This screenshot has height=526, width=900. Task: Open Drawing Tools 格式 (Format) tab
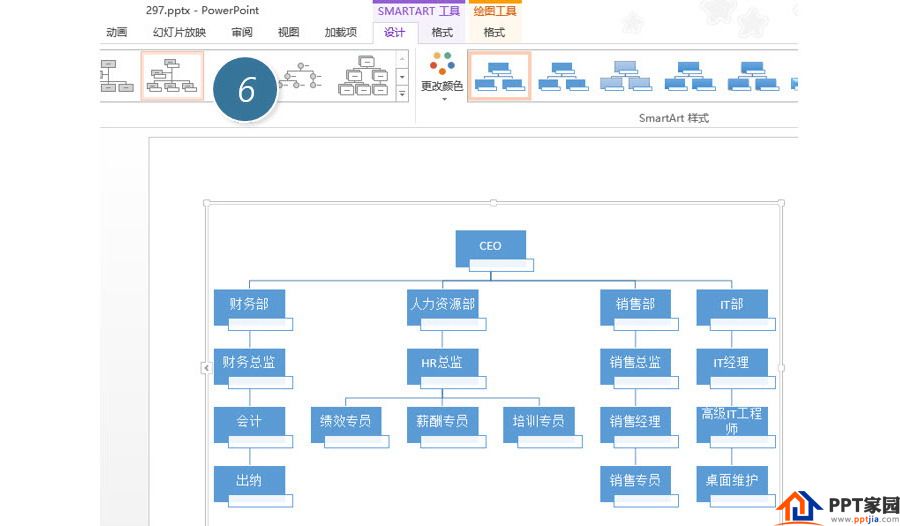494,32
